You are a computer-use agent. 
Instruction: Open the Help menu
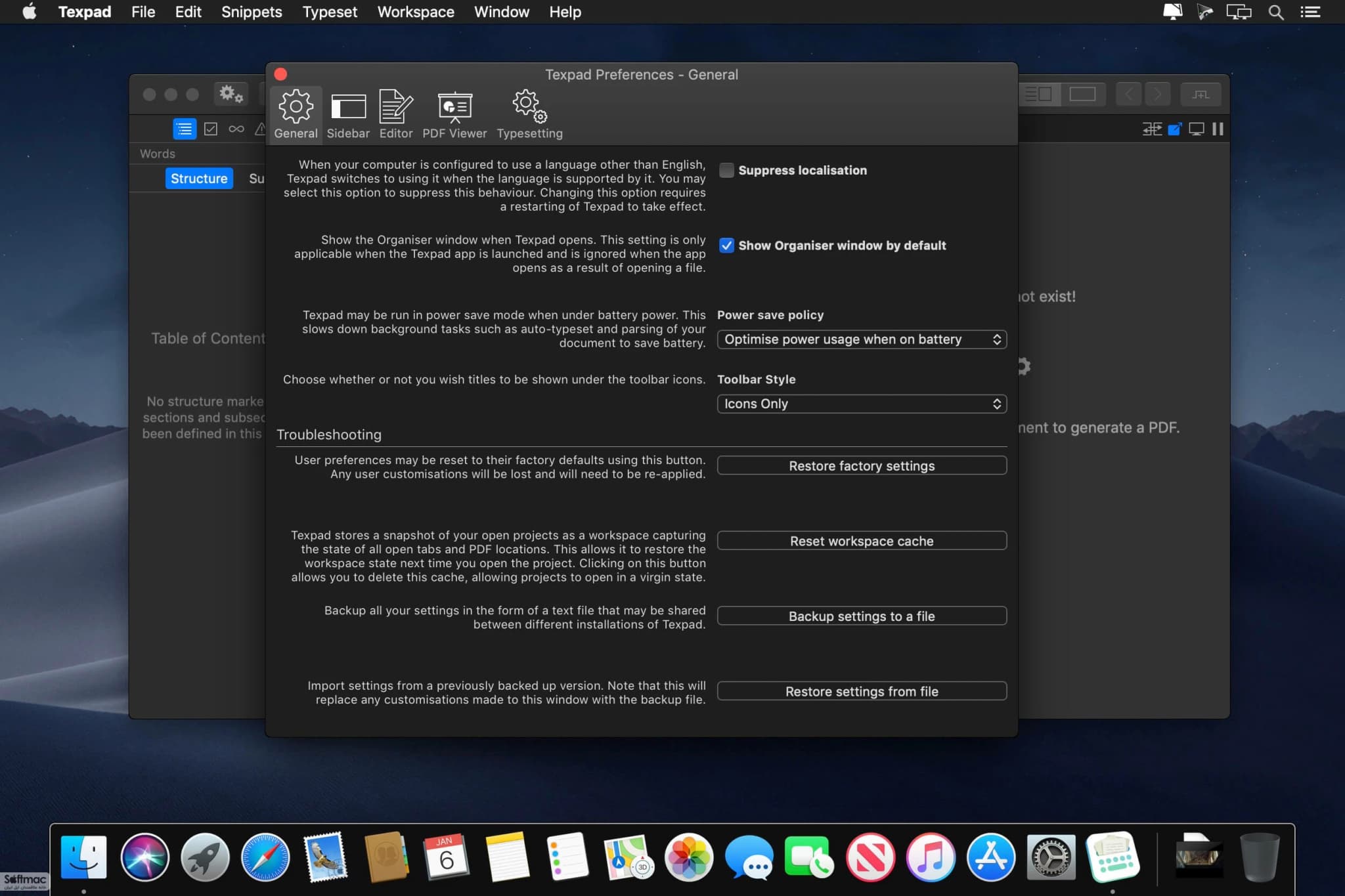tap(565, 12)
